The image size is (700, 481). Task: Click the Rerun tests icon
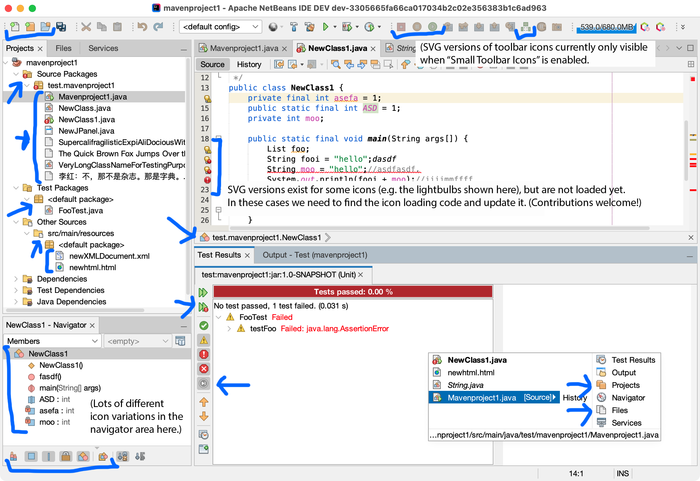tap(204, 292)
